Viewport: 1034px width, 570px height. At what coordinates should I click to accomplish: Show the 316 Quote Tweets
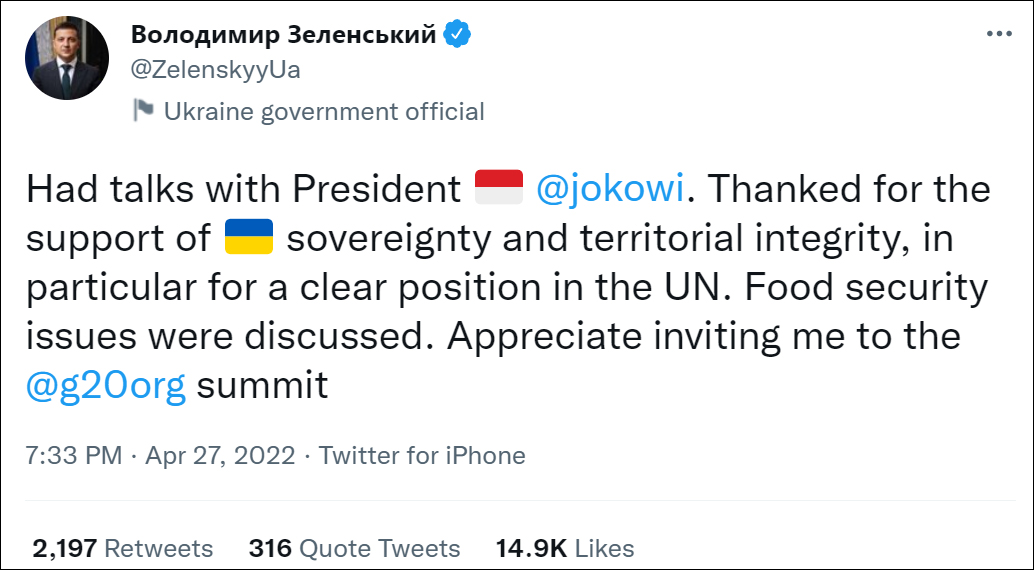(354, 548)
